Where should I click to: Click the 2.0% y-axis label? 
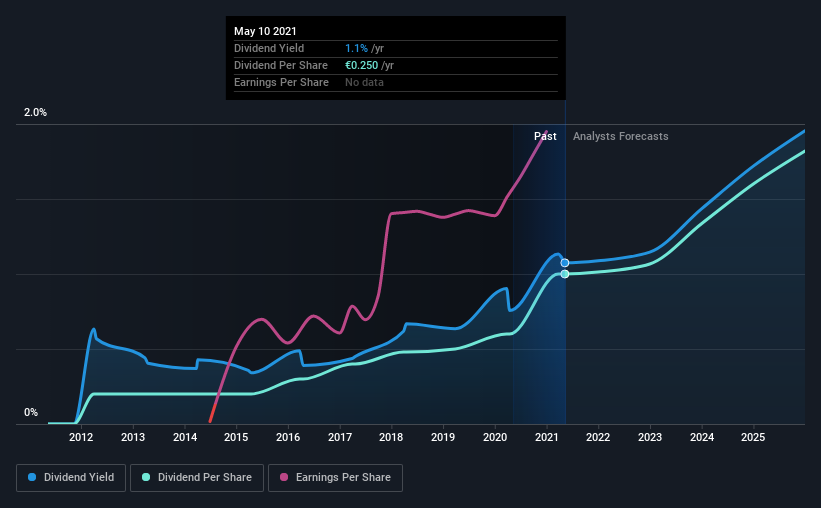(x=35, y=113)
